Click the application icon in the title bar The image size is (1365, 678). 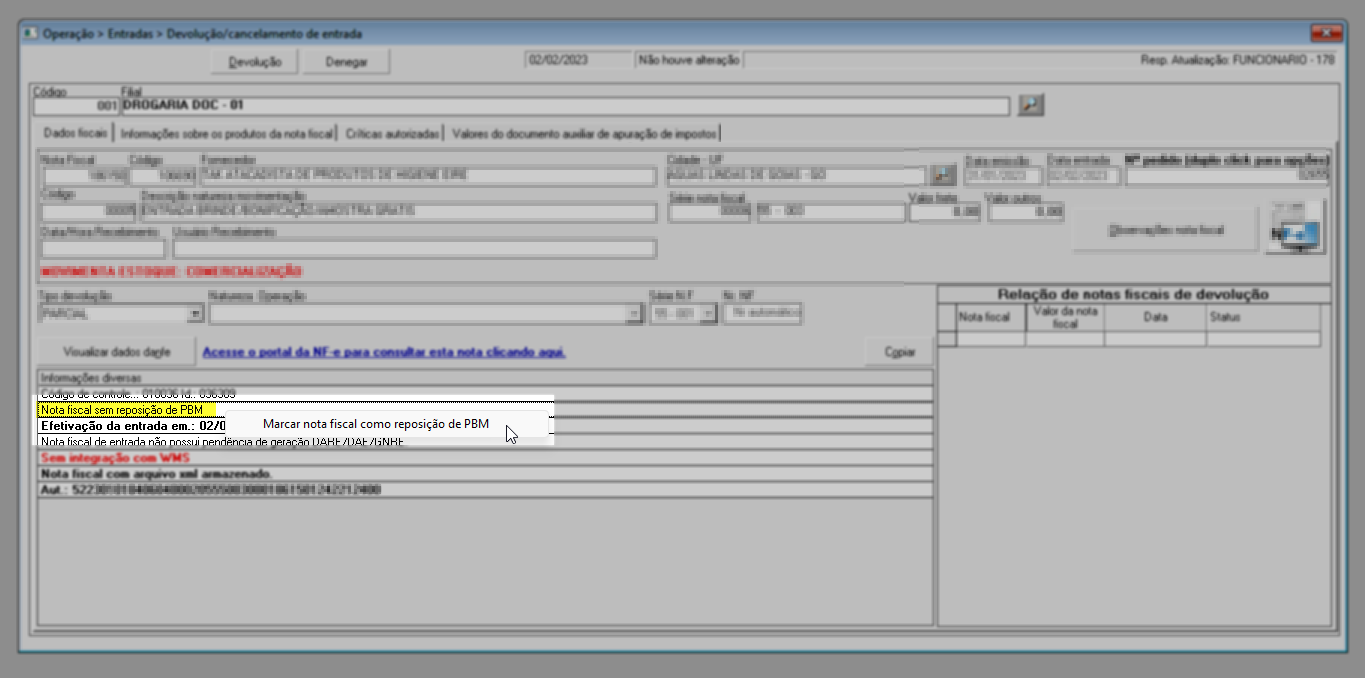(x=30, y=33)
